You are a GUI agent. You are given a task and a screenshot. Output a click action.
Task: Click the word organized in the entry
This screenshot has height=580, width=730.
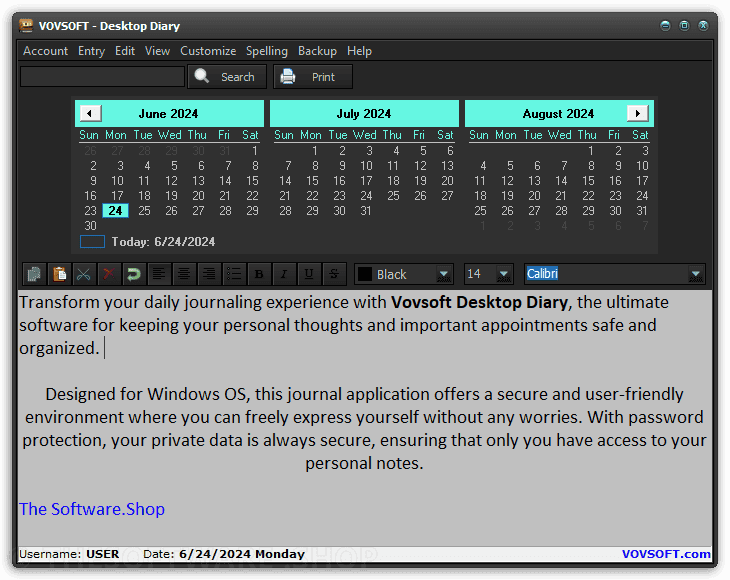[59, 348]
